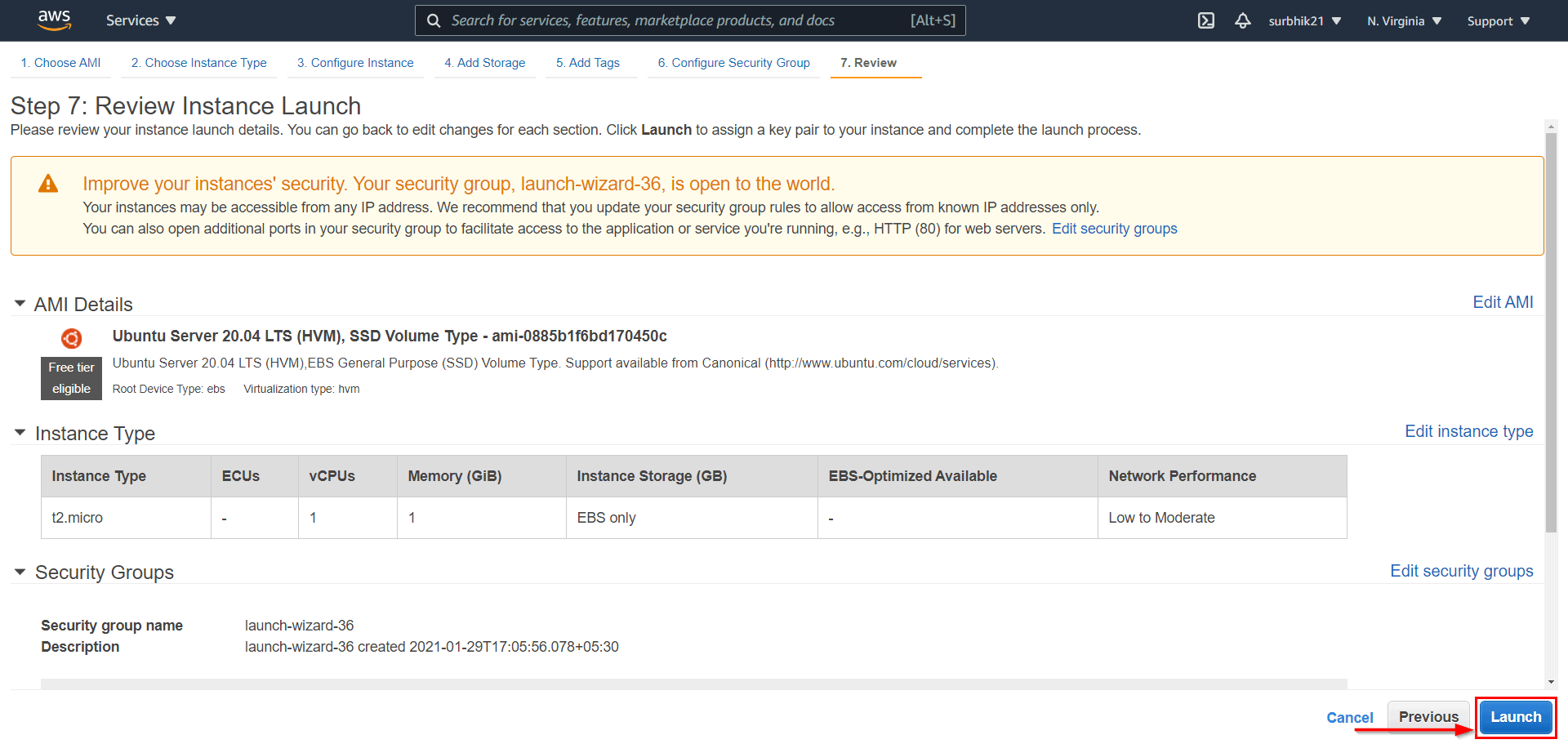Collapse the AMI Details section
Image resolution: width=1568 pixels, height=753 pixels.
20,303
